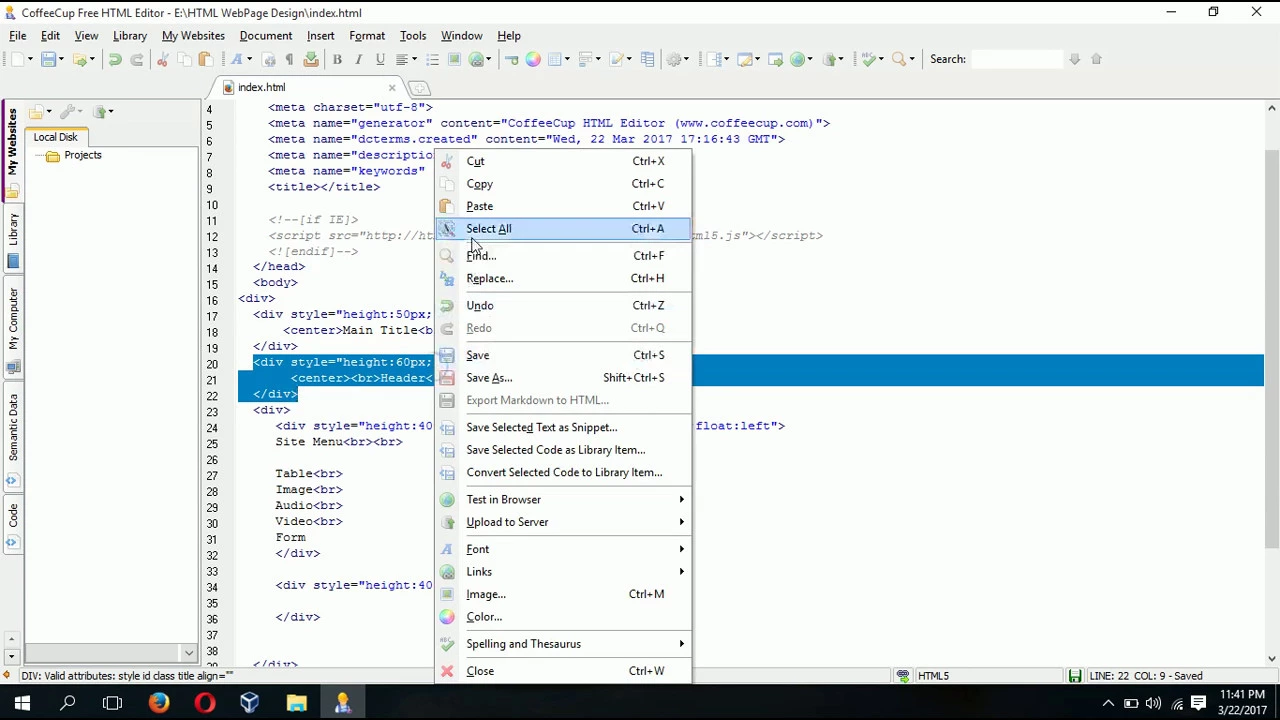Viewport: 1280px width, 720px height.
Task: Click the Paste clipboard toolbar icon
Action: 206,59
